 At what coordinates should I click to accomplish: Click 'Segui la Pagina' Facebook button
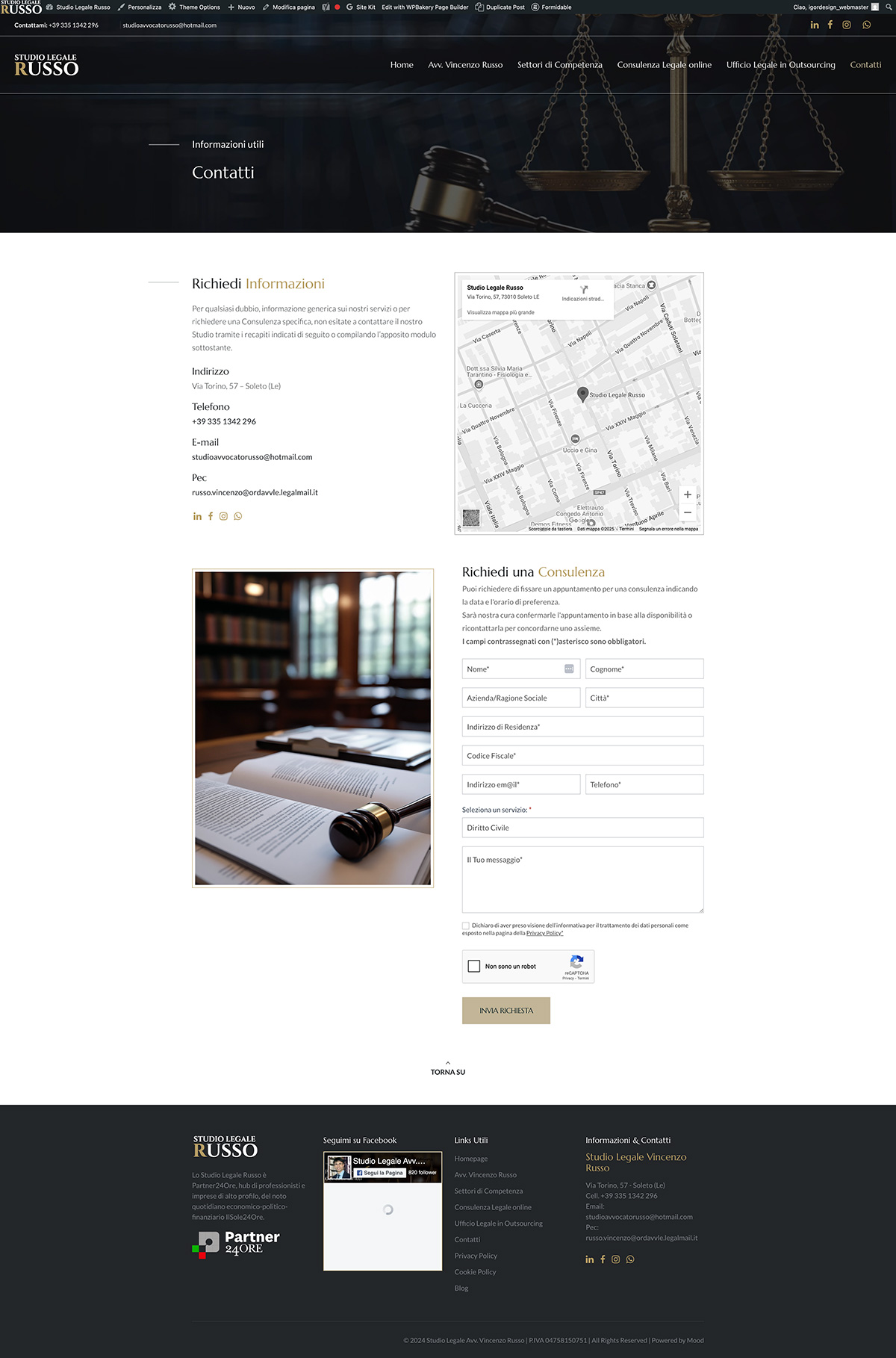(380, 1173)
